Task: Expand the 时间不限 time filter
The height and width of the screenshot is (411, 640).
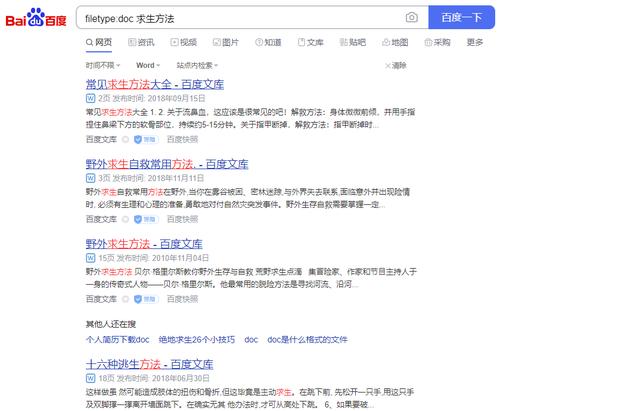Action: [x=103, y=65]
